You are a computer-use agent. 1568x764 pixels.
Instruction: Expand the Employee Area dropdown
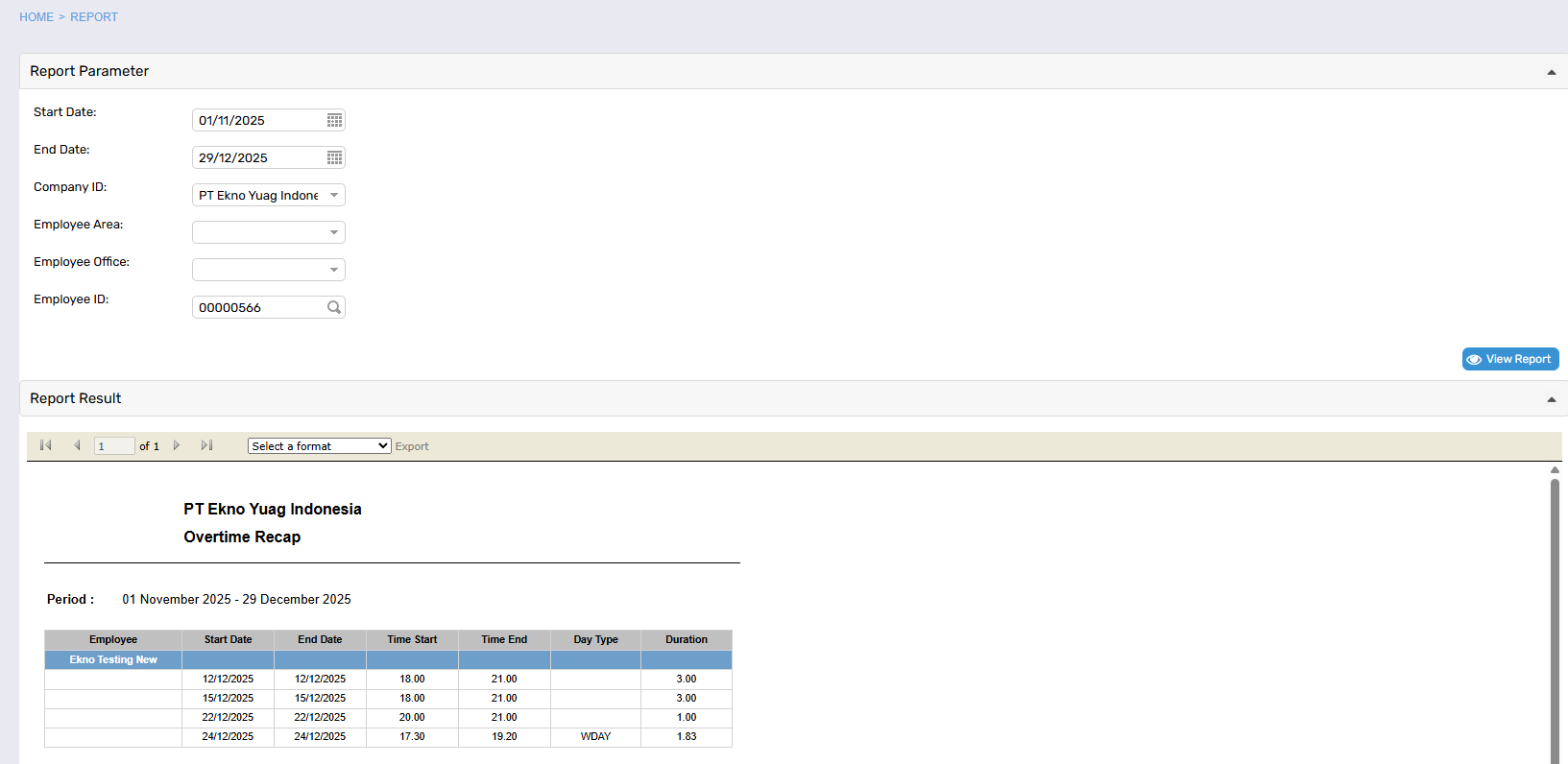333,232
